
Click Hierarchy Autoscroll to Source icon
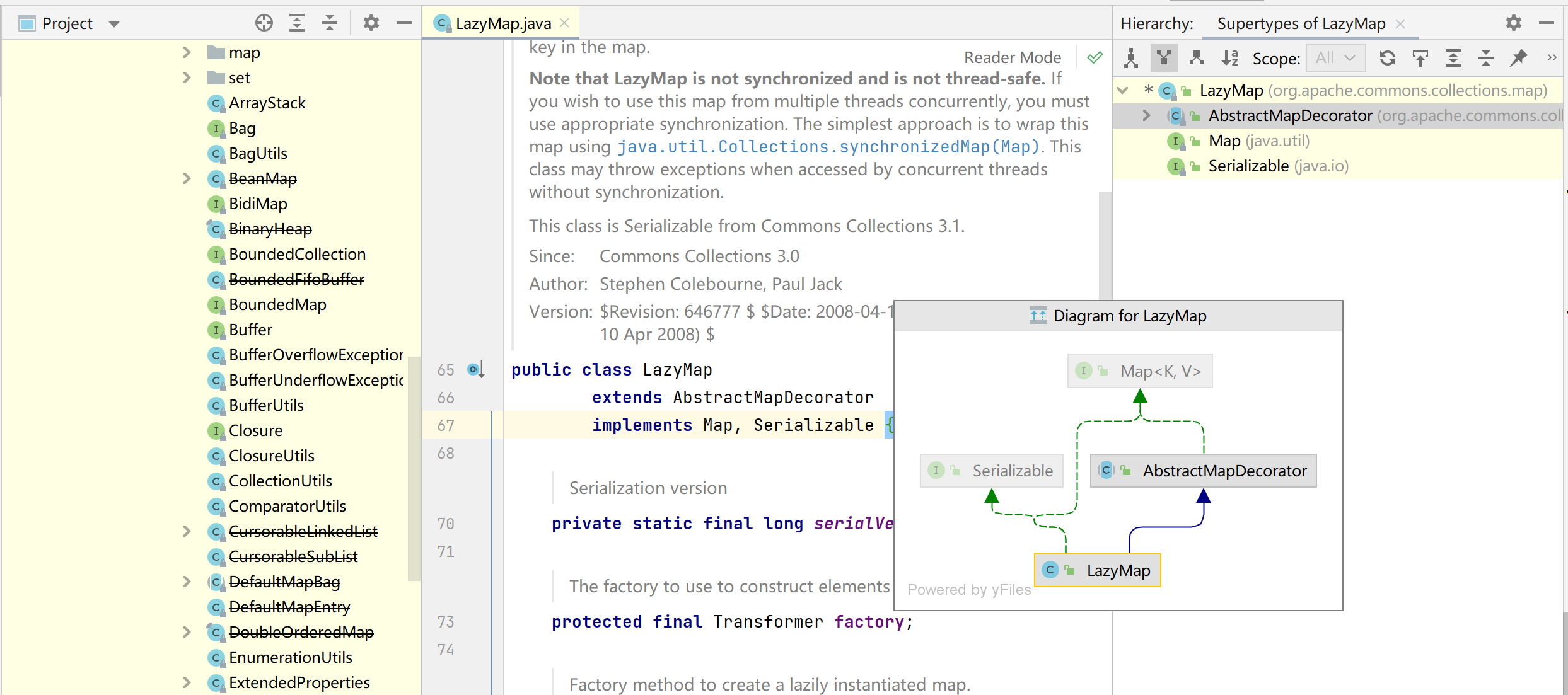pos(1420,58)
